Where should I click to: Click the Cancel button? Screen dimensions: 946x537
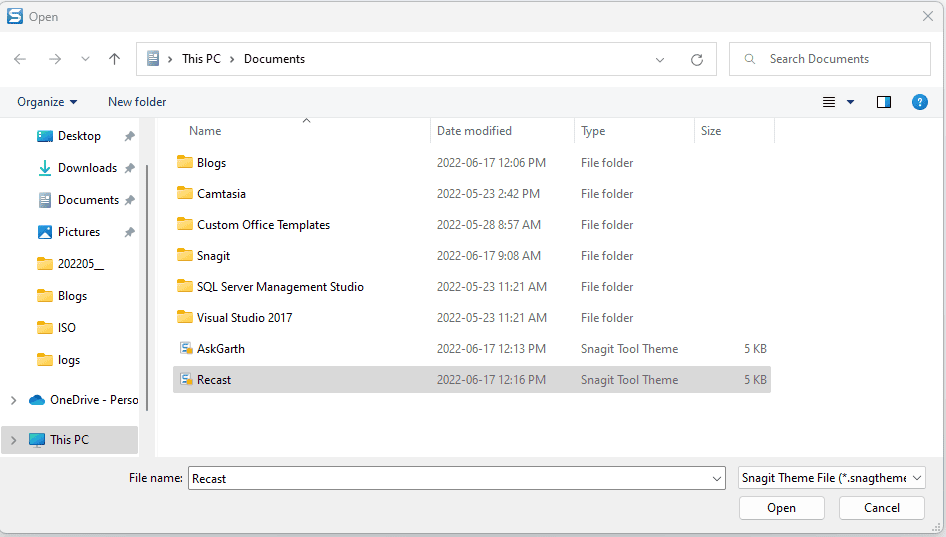coord(881,508)
